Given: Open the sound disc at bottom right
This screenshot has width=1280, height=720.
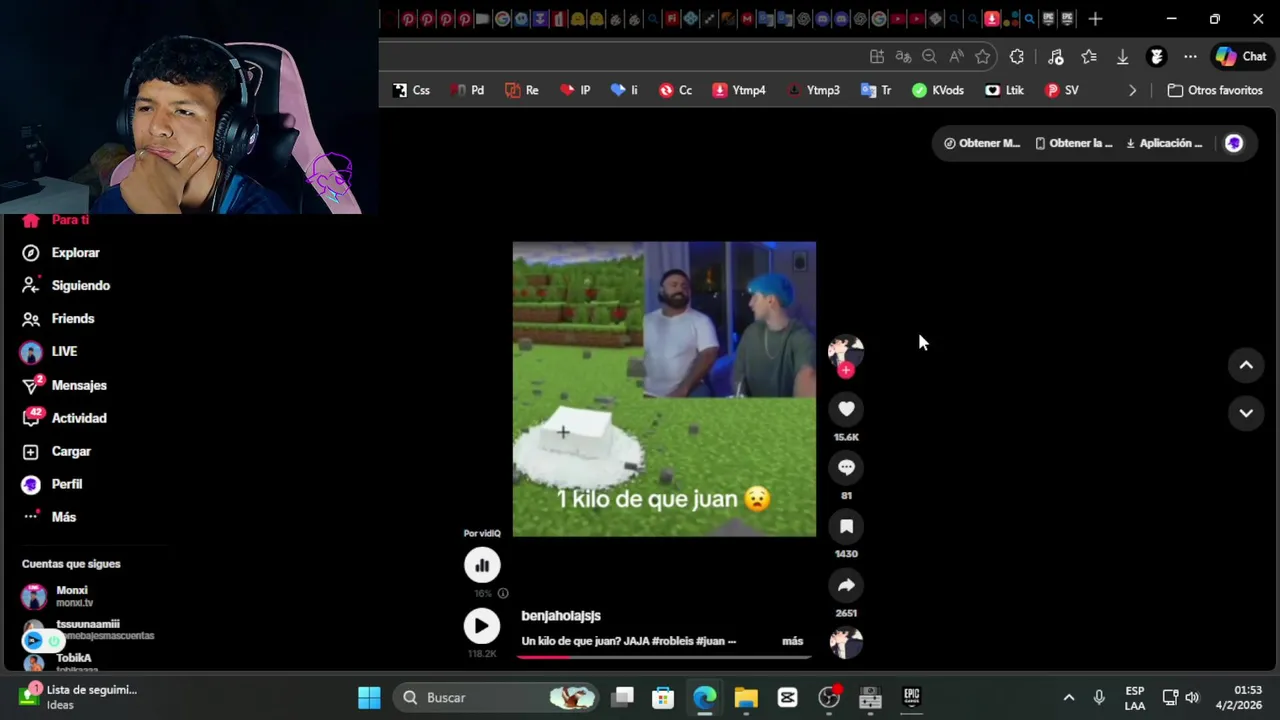Looking at the screenshot, I should pyautogui.click(x=846, y=642).
